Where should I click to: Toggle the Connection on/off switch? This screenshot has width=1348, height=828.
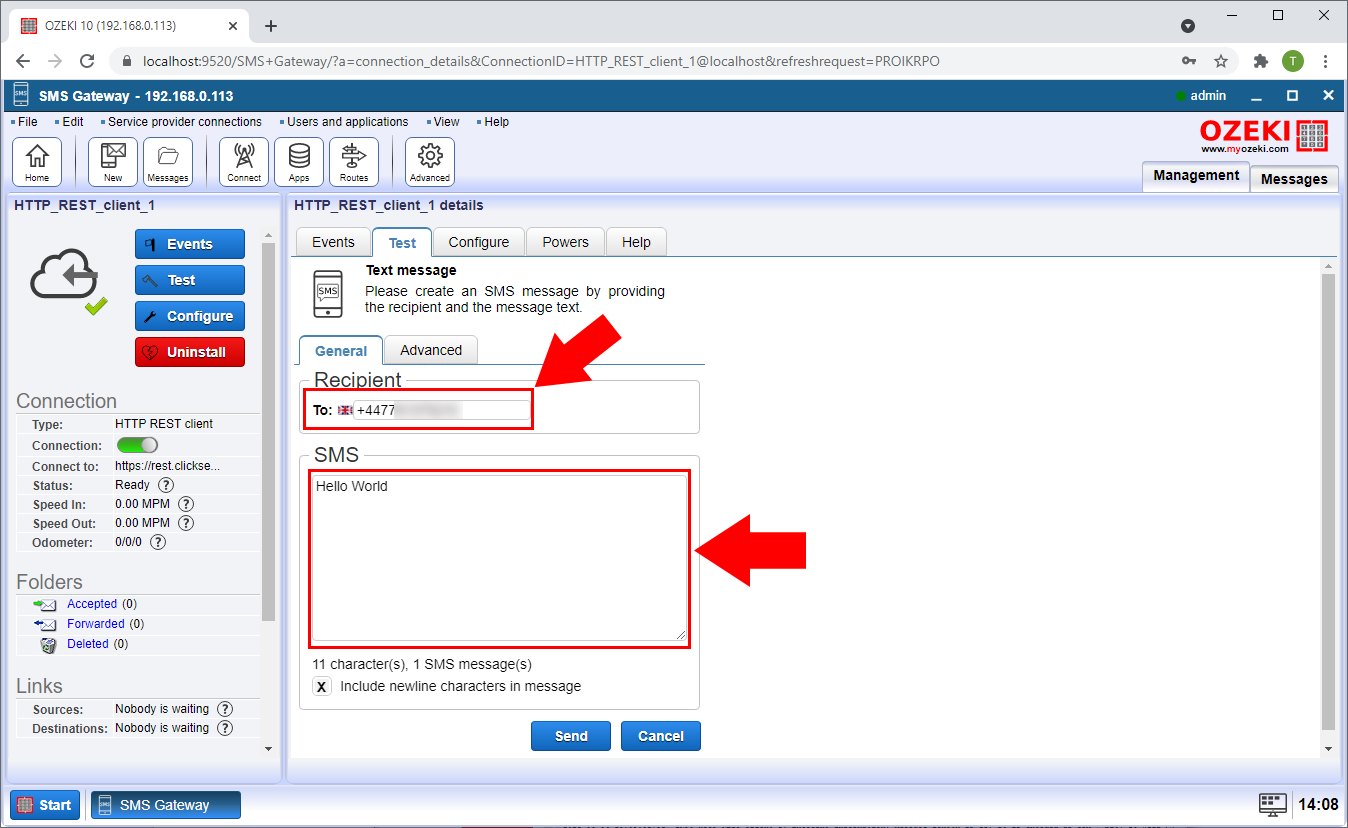click(x=137, y=445)
